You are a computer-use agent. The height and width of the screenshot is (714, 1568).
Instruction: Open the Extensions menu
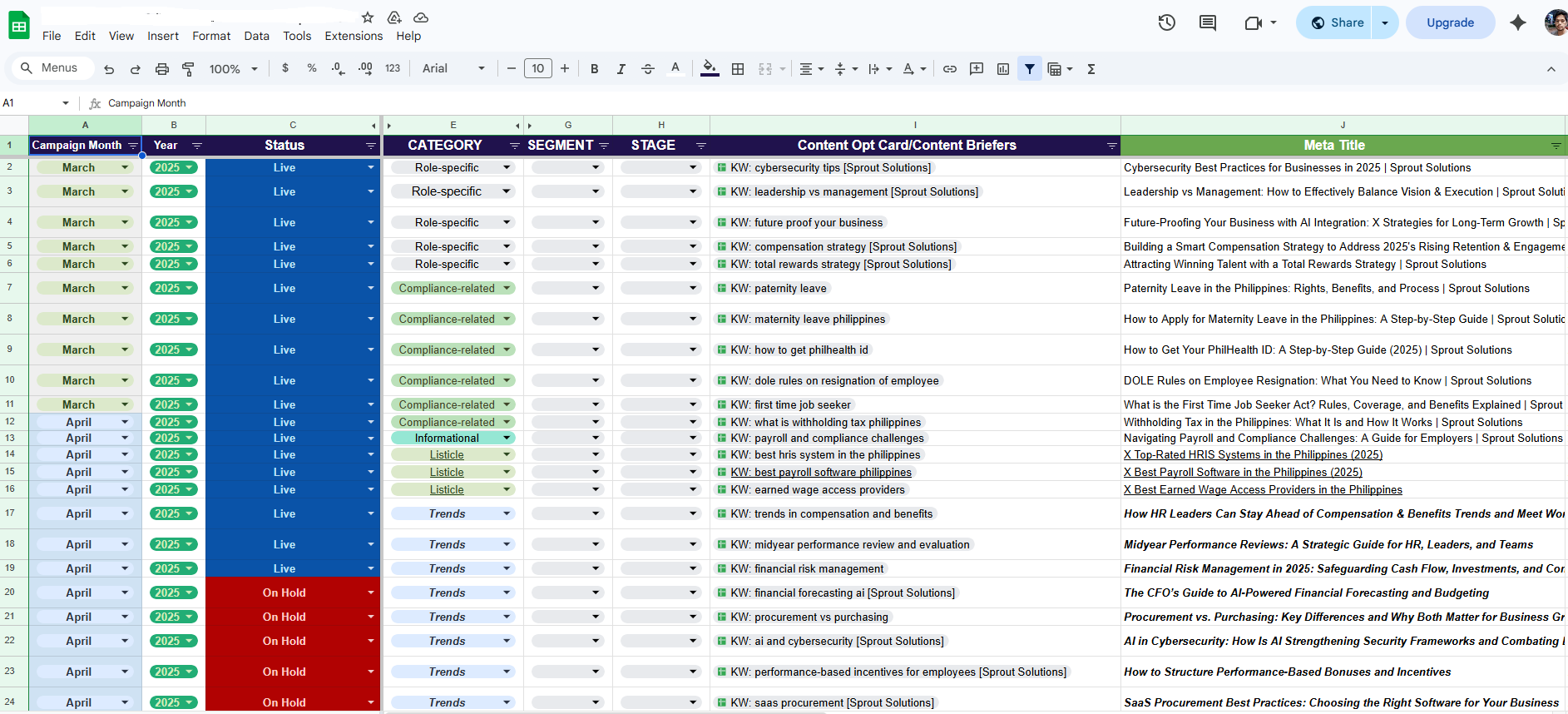click(x=354, y=36)
